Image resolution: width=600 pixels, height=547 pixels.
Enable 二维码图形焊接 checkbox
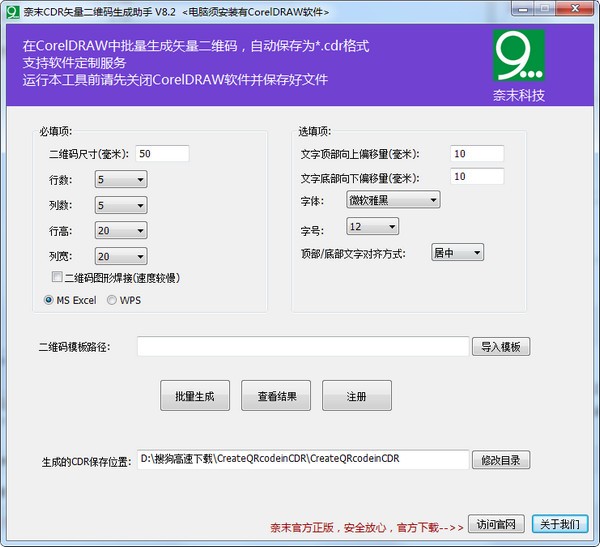(58, 277)
